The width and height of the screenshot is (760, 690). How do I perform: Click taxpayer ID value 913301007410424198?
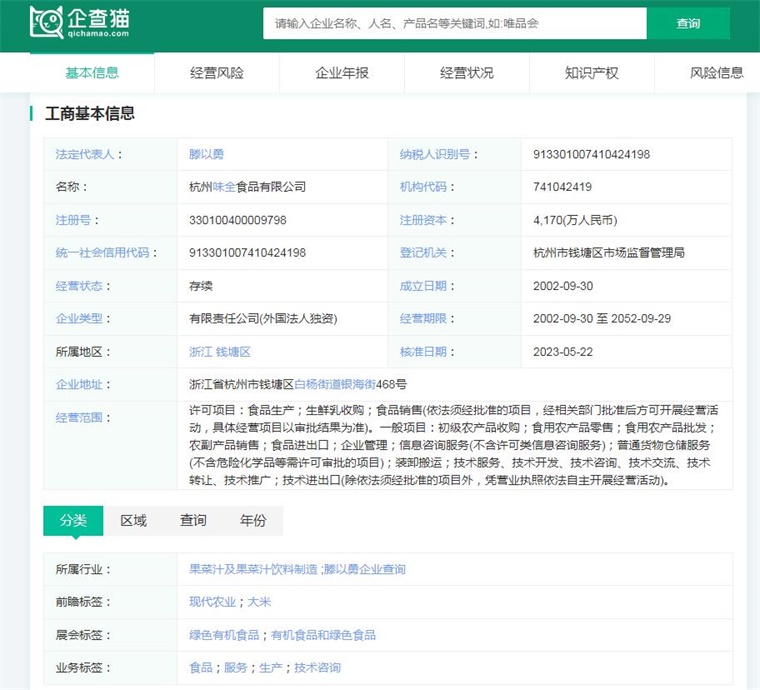point(591,154)
